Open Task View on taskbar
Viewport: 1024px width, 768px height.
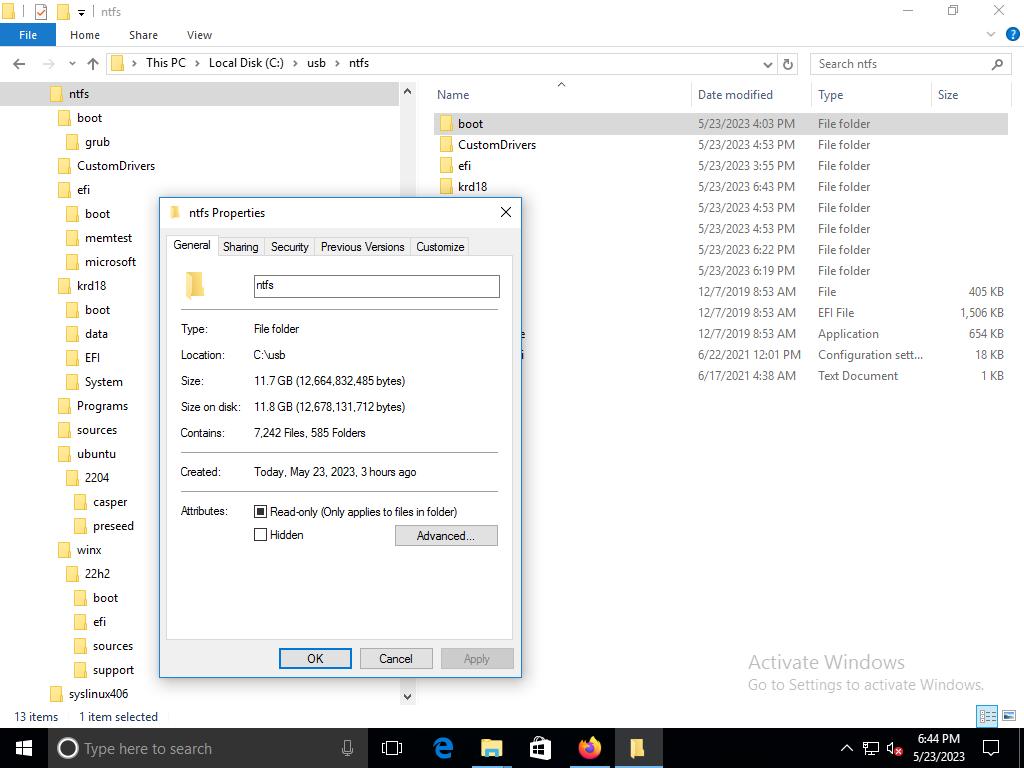point(392,748)
